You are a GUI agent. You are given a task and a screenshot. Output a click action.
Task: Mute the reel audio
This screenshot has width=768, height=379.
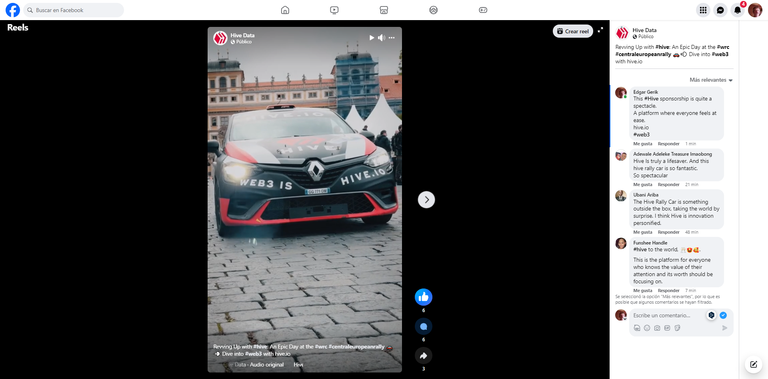coord(382,38)
